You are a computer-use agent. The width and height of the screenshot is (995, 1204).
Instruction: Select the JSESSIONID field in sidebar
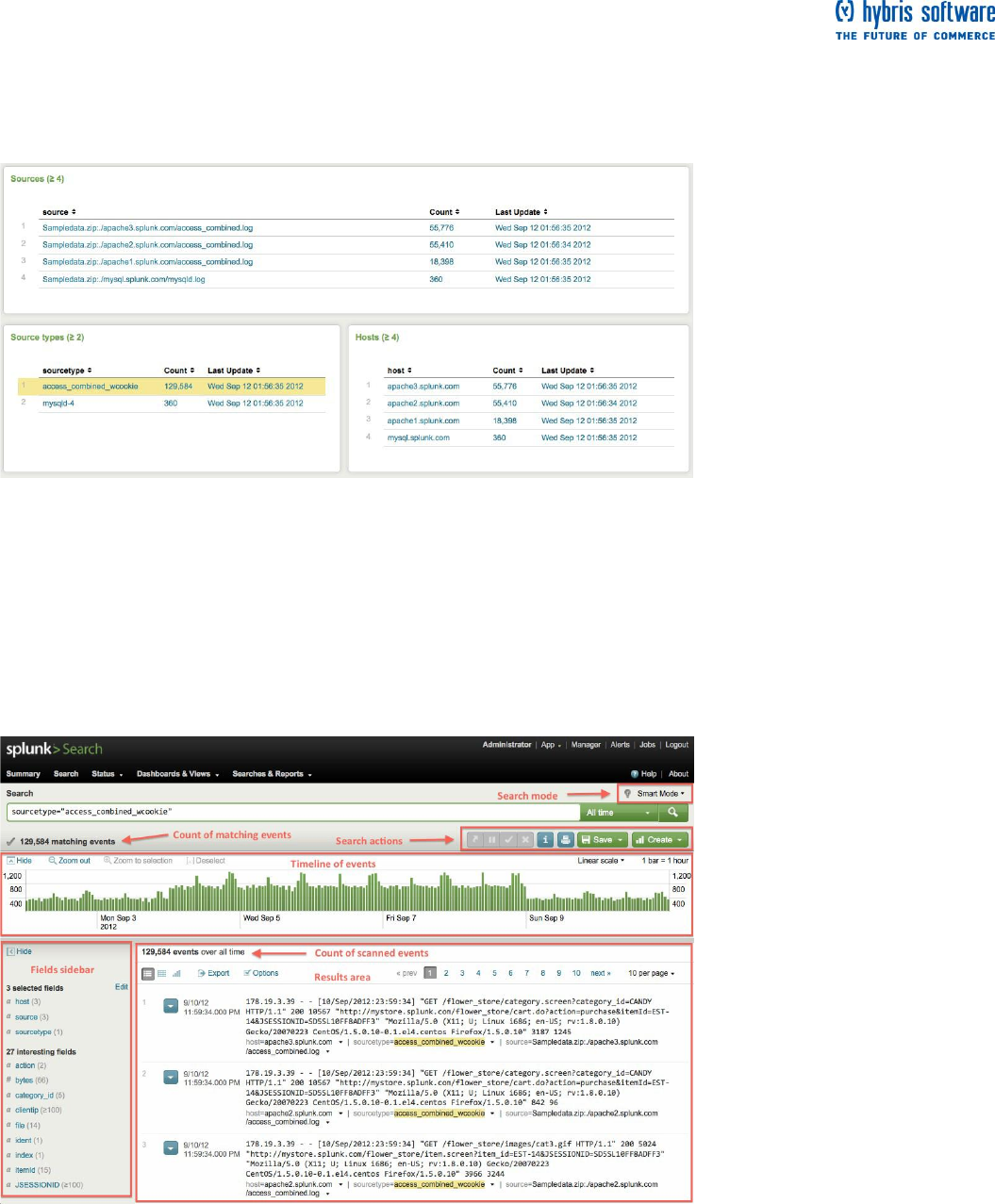tap(37, 1185)
